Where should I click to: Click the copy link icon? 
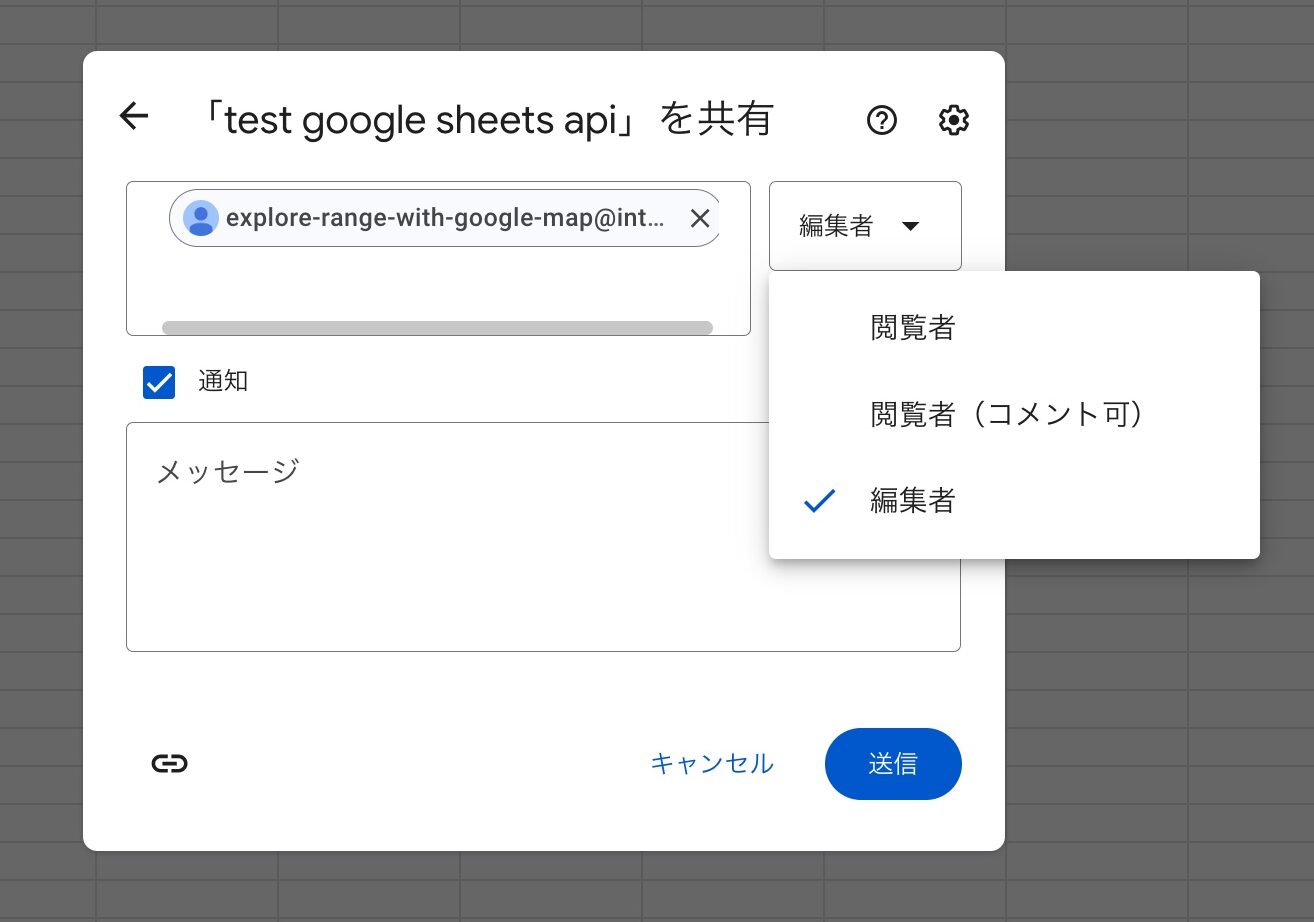168,763
